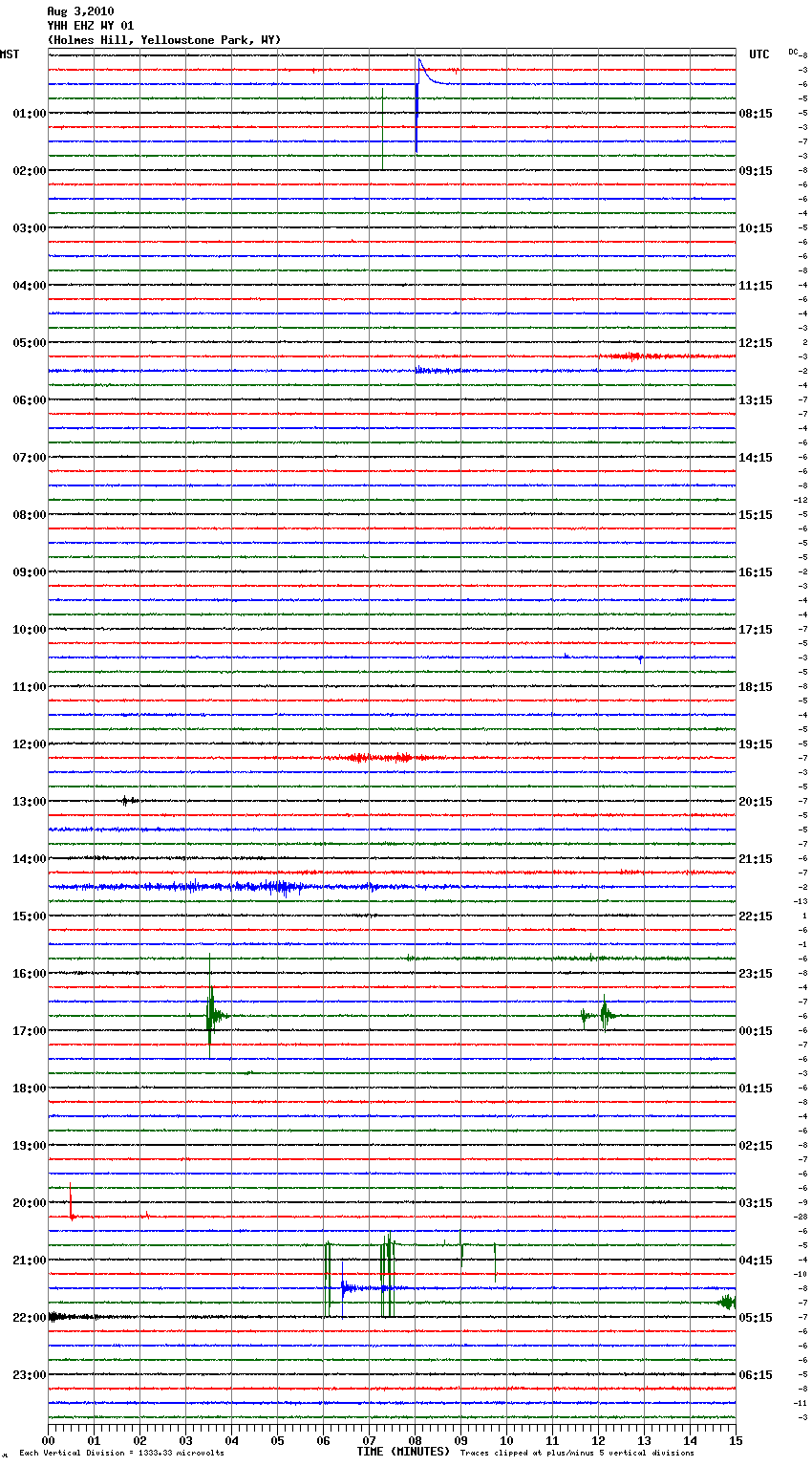Click the Aug 3,2010 date heading

pyautogui.click(x=80, y=11)
